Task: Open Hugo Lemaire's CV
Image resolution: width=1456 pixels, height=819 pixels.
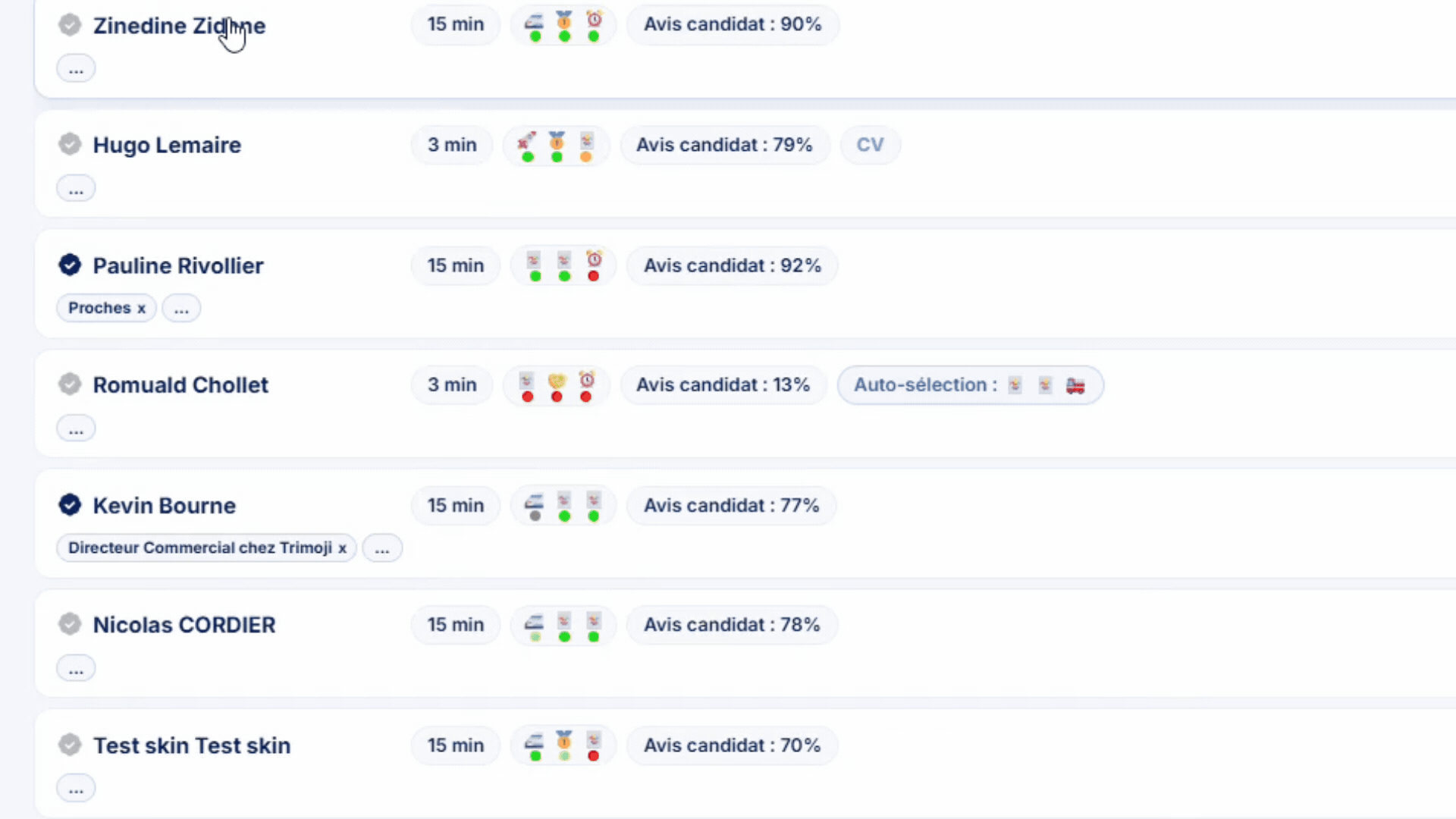Action: coord(871,145)
